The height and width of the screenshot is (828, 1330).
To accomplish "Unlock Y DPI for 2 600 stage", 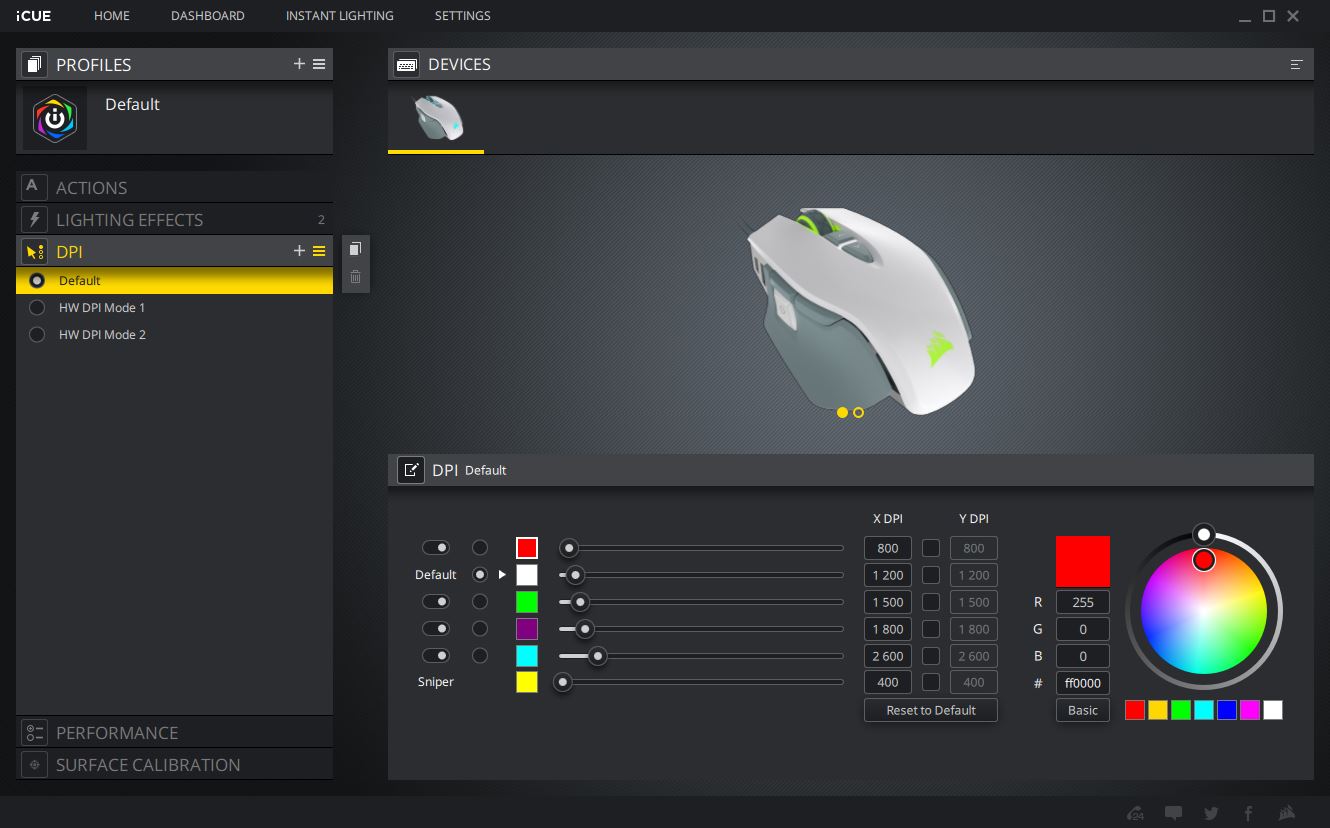I will pos(931,656).
